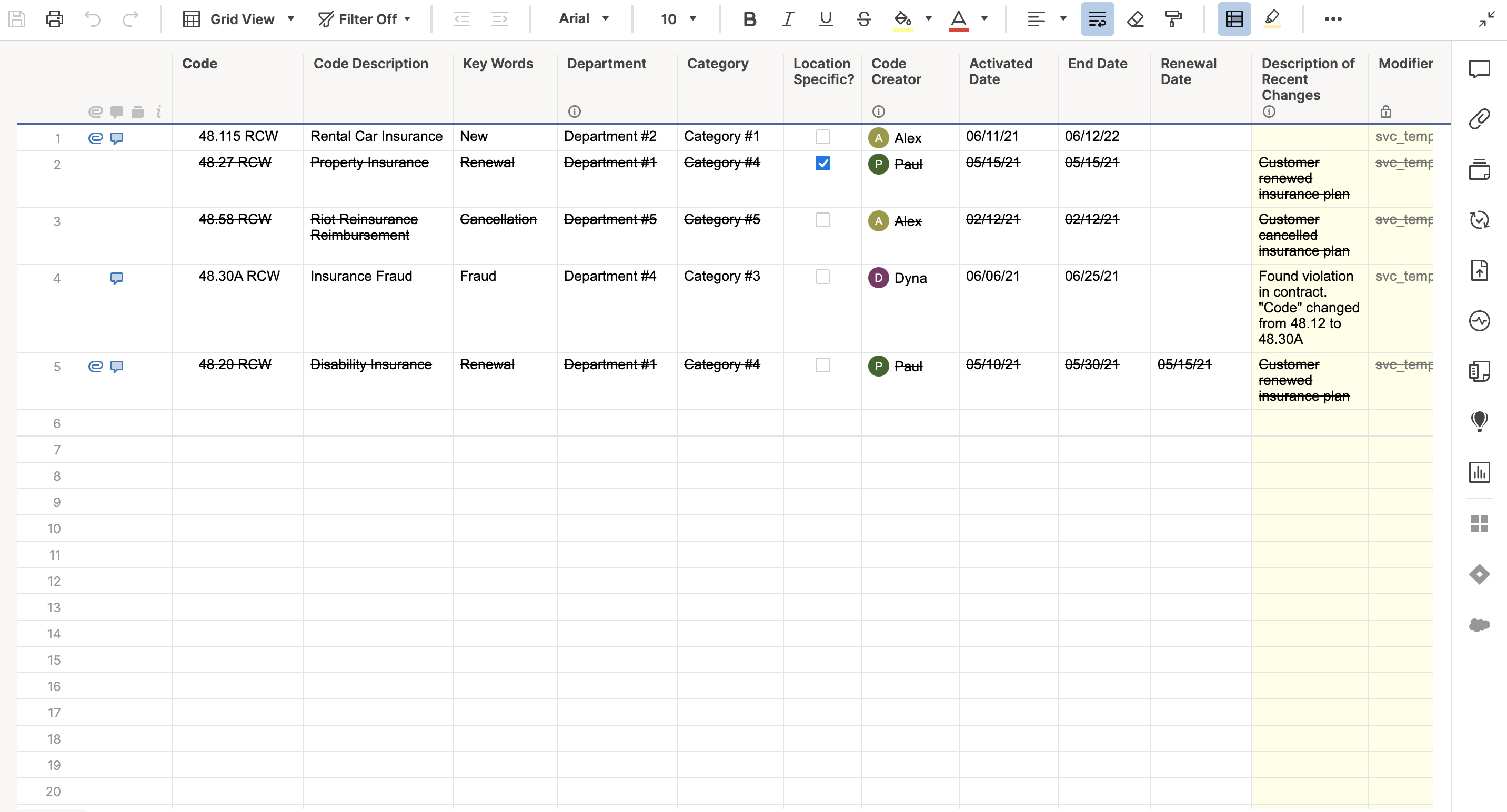Open the Conversations panel in right sidebar
Viewport: 1507px width, 812px height.
1479,69
